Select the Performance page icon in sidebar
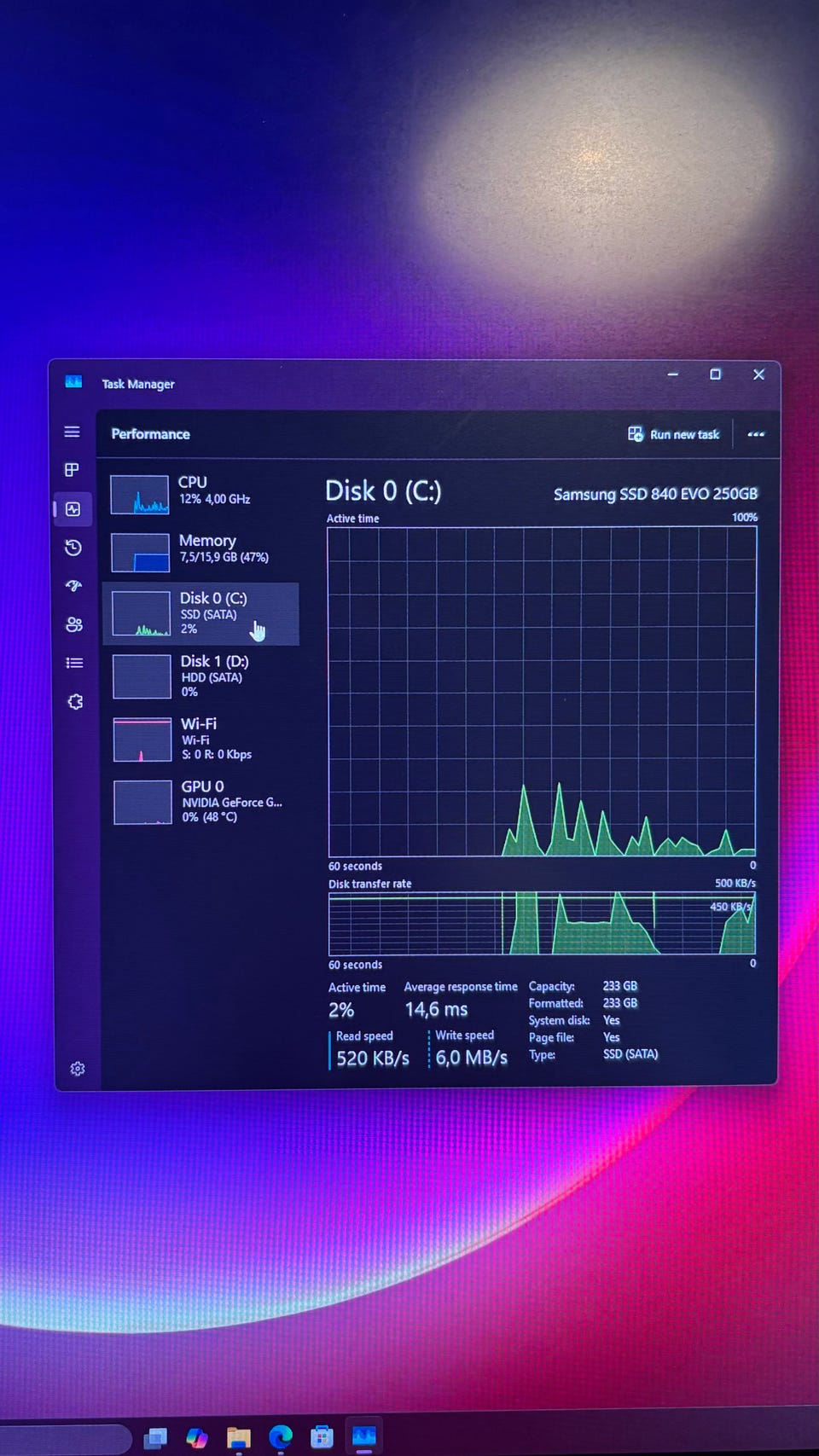The height and width of the screenshot is (1456, 819). [73, 509]
